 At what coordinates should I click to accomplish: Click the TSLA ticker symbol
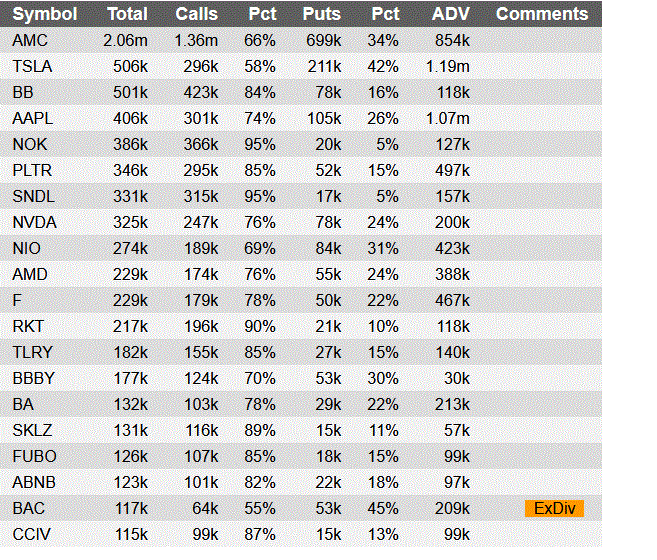point(32,67)
